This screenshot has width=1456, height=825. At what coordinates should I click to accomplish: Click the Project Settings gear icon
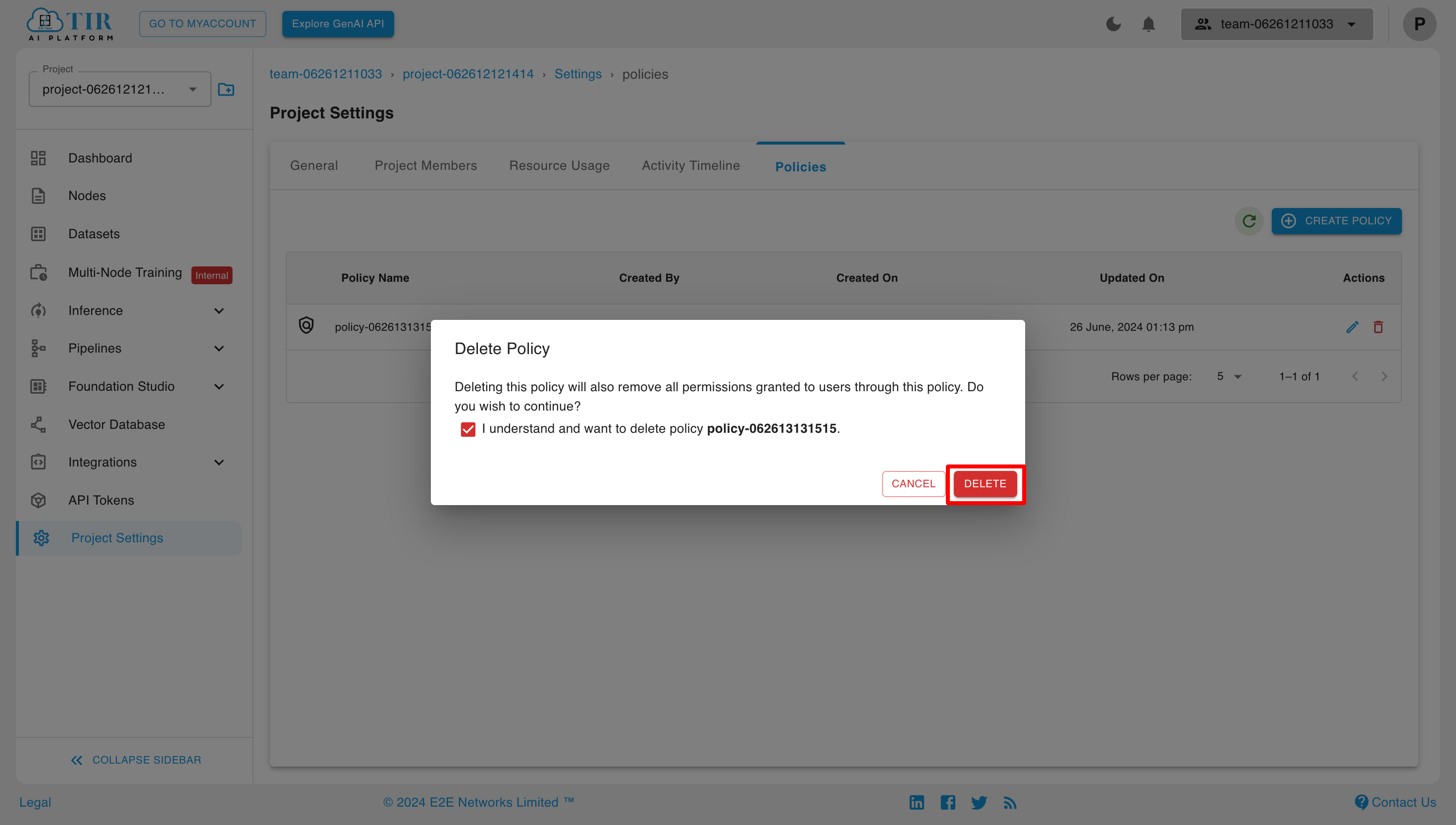[x=41, y=538]
